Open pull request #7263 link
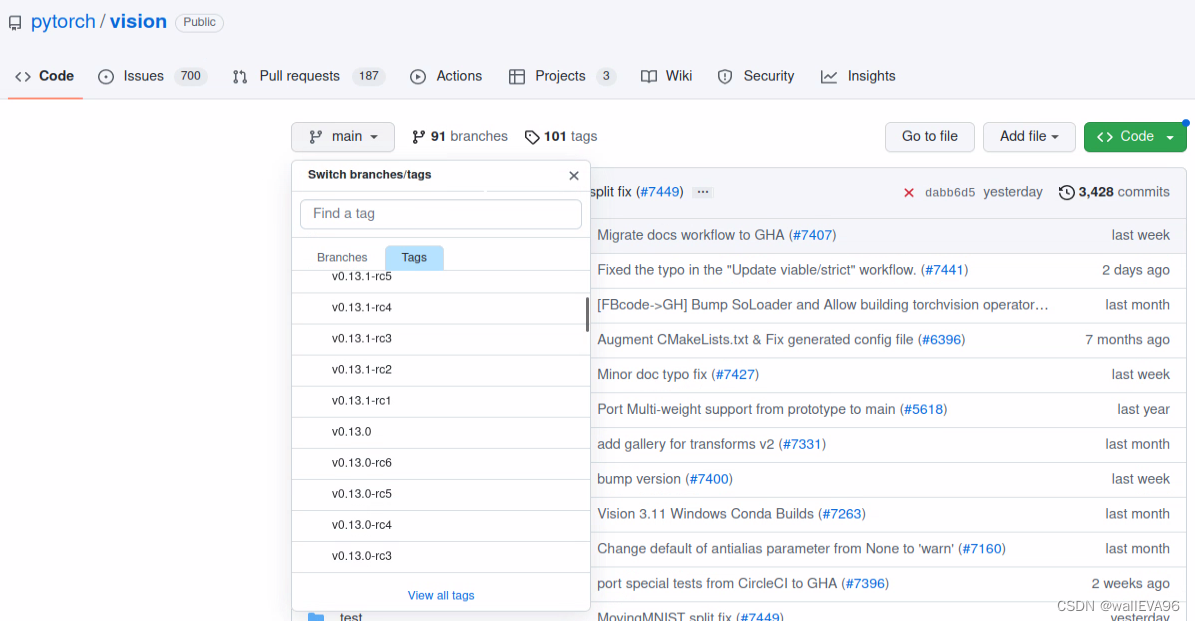The height and width of the screenshot is (621, 1195). point(841,514)
